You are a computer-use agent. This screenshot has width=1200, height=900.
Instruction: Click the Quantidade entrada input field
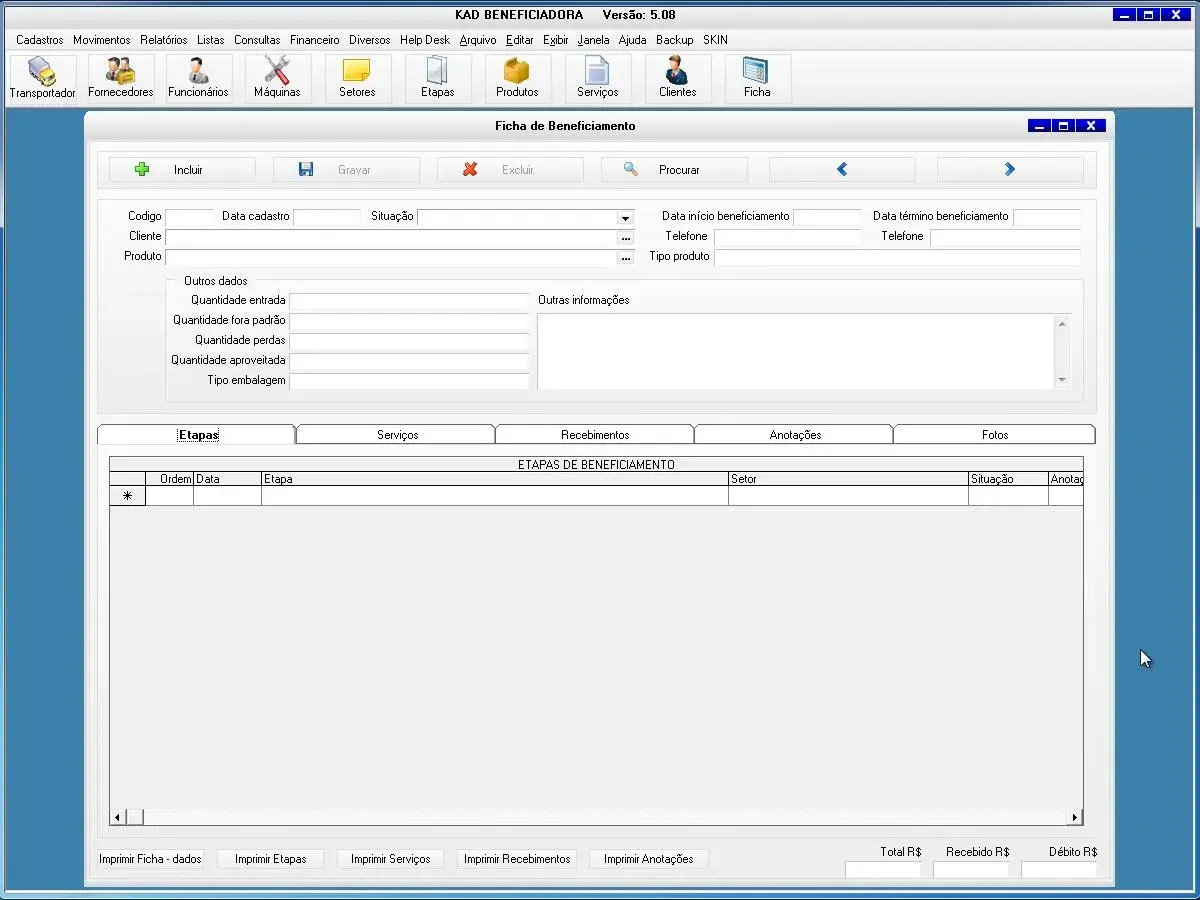pyautogui.click(x=408, y=301)
